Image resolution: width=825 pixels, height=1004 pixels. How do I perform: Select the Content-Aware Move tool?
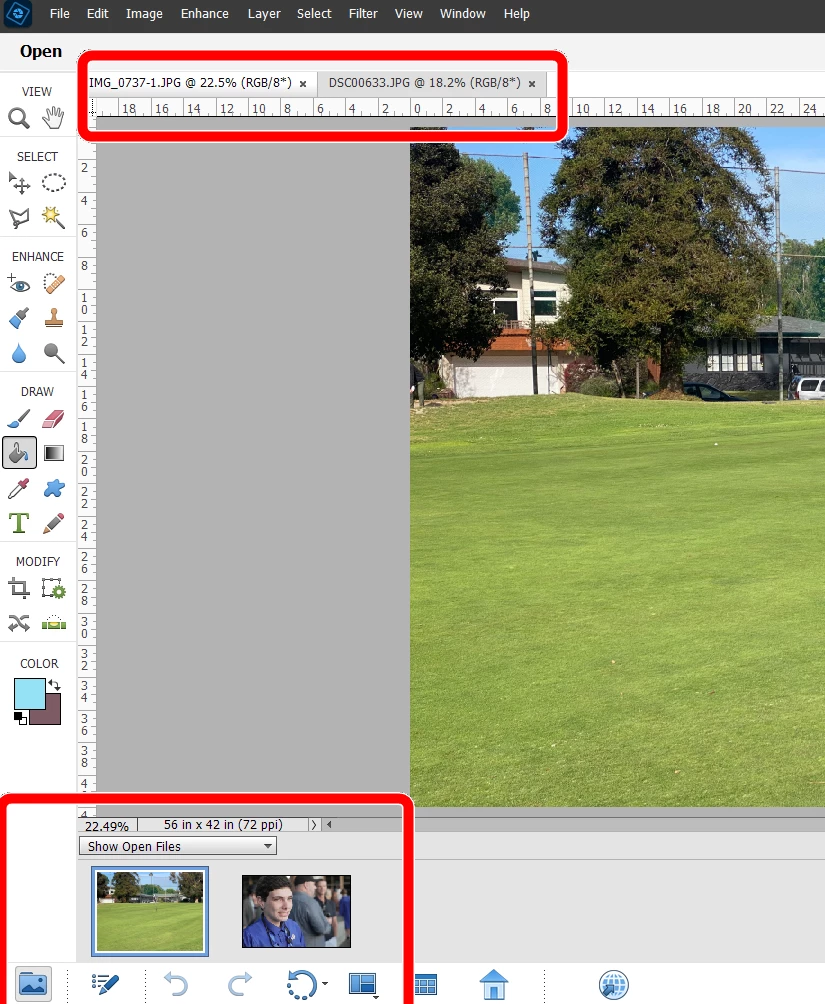tap(19, 622)
